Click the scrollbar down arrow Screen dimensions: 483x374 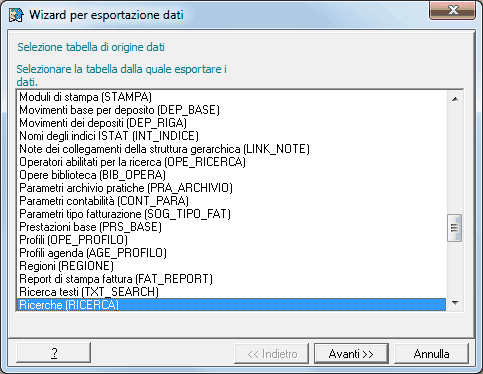click(455, 303)
